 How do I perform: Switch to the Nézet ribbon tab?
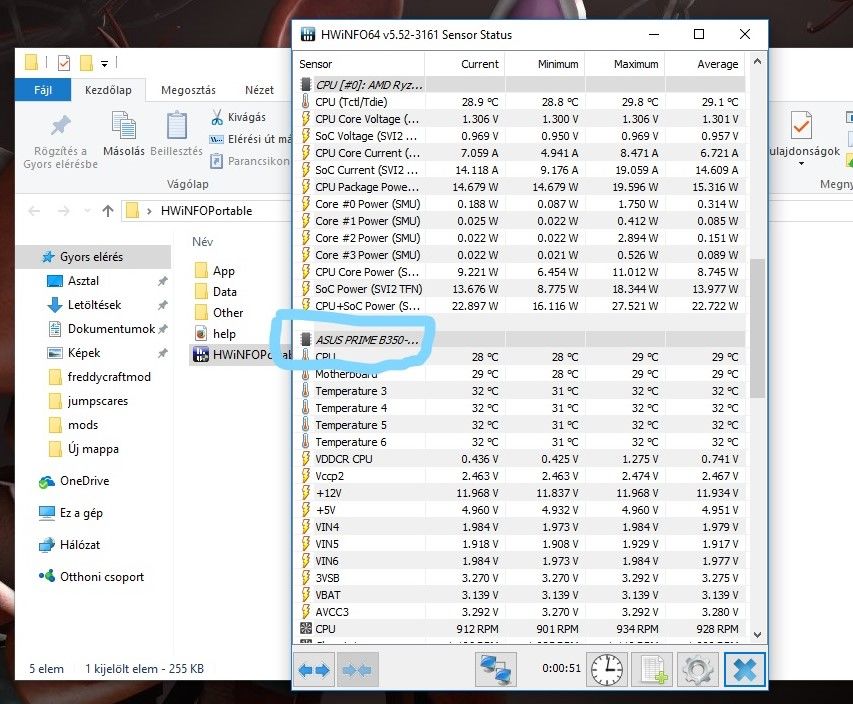point(259,90)
